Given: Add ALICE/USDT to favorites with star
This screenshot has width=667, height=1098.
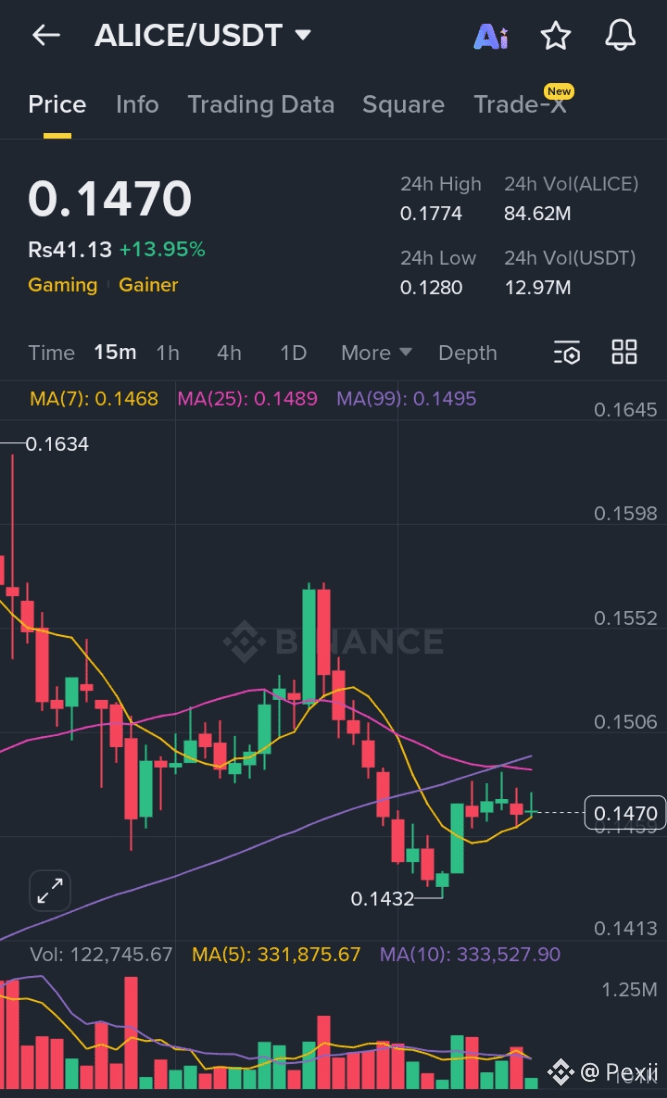Looking at the screenshot, I should (556, 35).
